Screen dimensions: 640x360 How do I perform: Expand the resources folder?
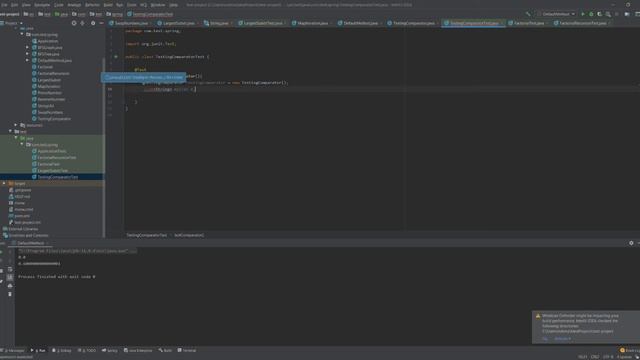pos(16,125)
